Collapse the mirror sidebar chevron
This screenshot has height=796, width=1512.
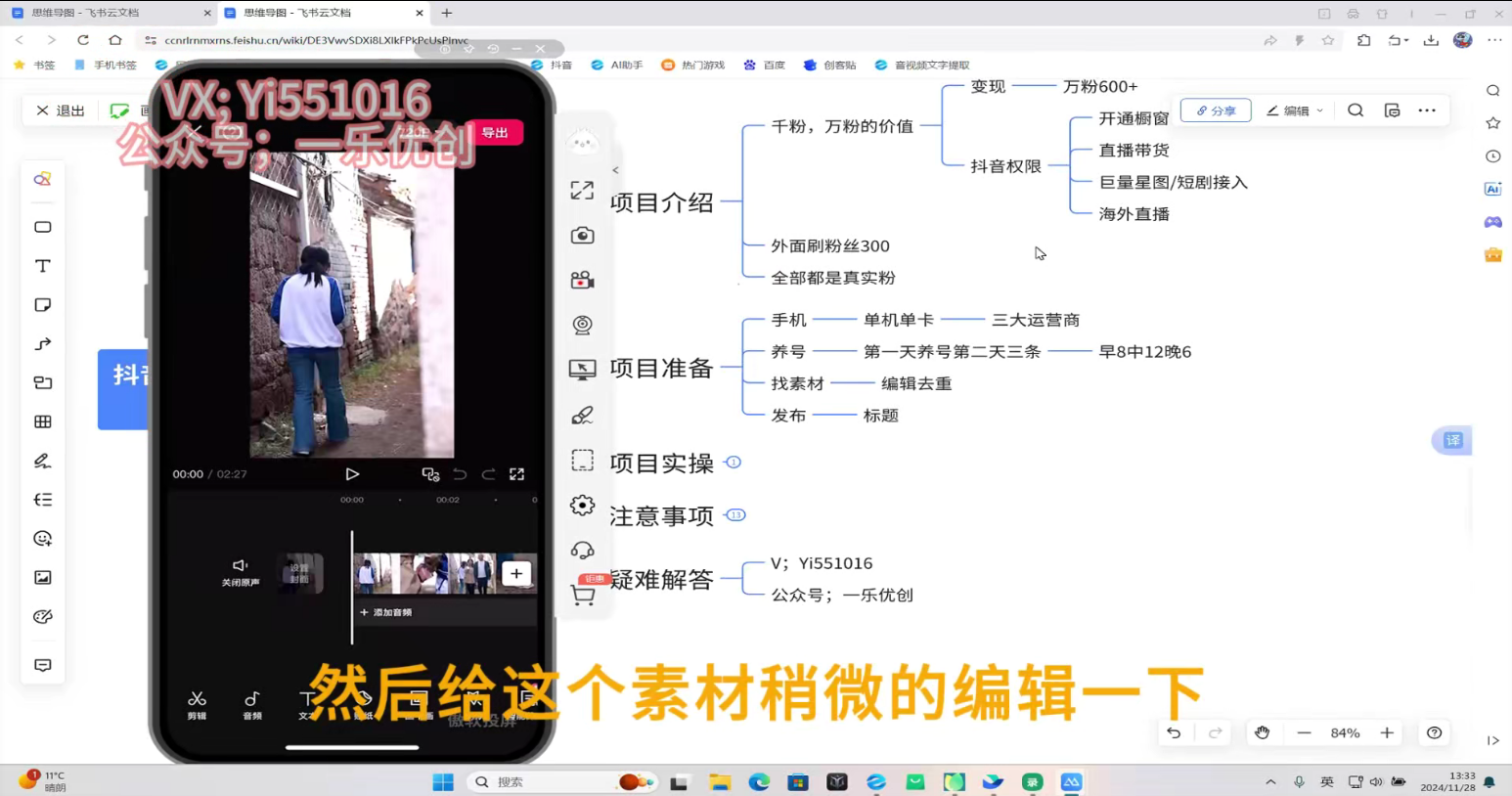pyautogui.click(x=615, y=170)
